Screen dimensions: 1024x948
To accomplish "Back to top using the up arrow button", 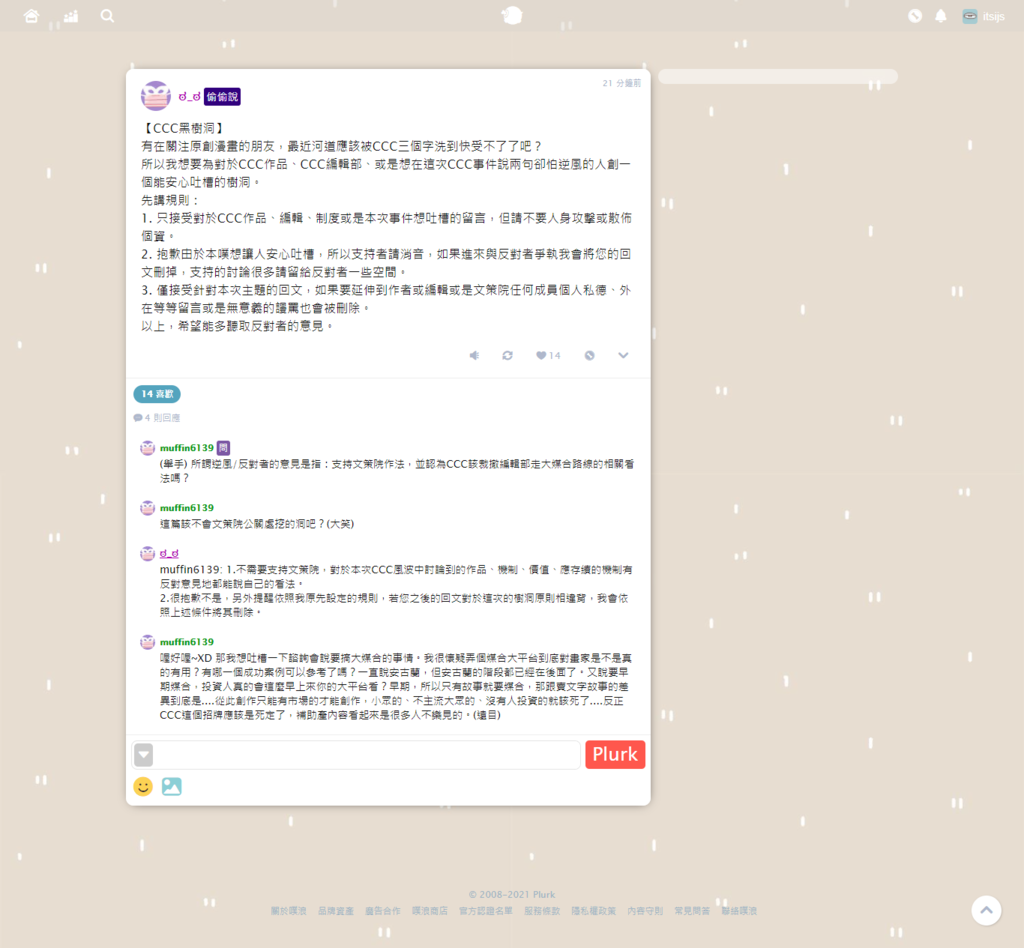I will click(986, 910).
